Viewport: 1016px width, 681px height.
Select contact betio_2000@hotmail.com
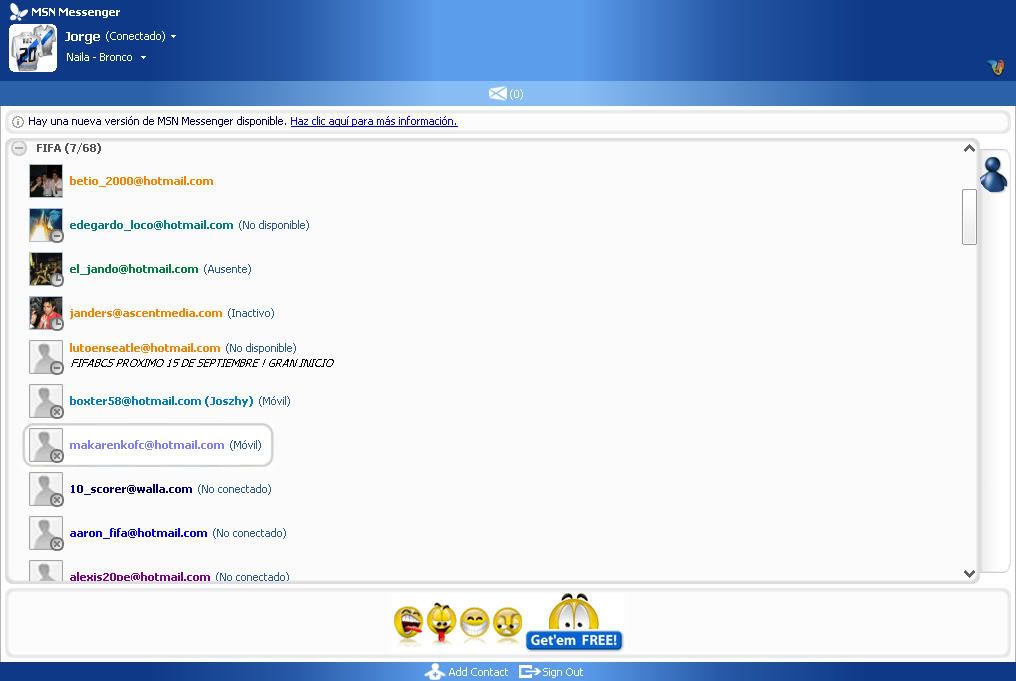pos(141,181)
